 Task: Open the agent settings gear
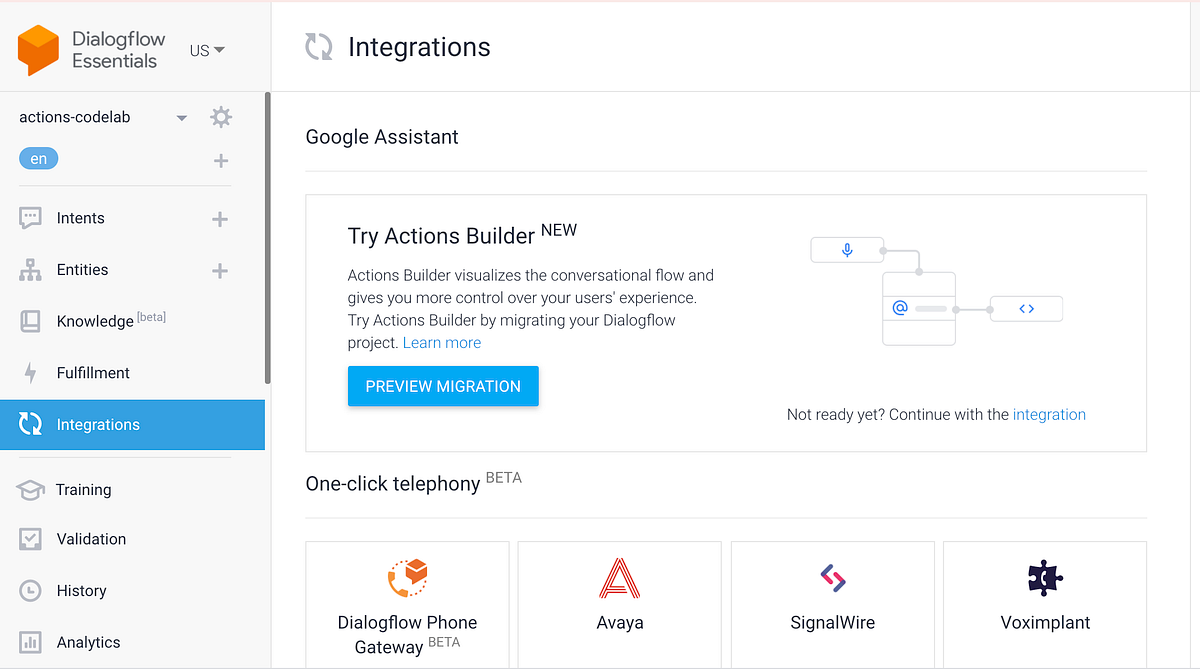[x=220, y=116]
